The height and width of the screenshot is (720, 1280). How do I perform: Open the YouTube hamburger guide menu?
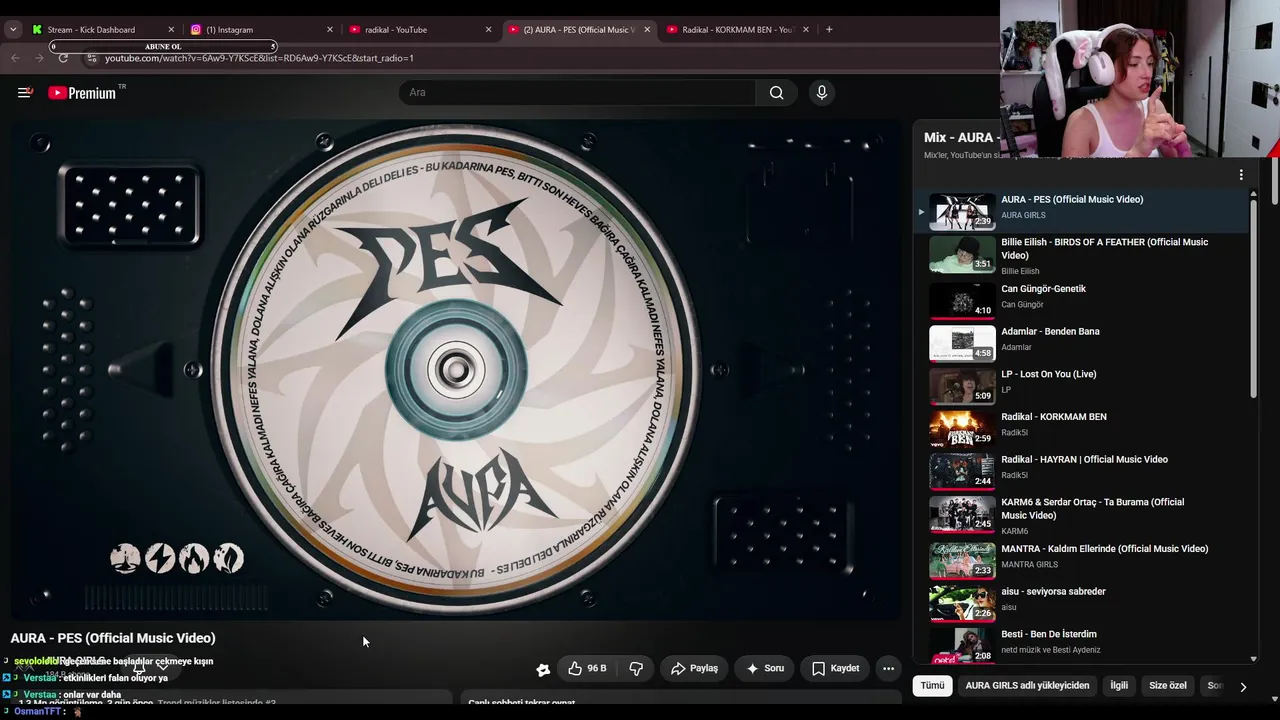(x=25, y=93)
